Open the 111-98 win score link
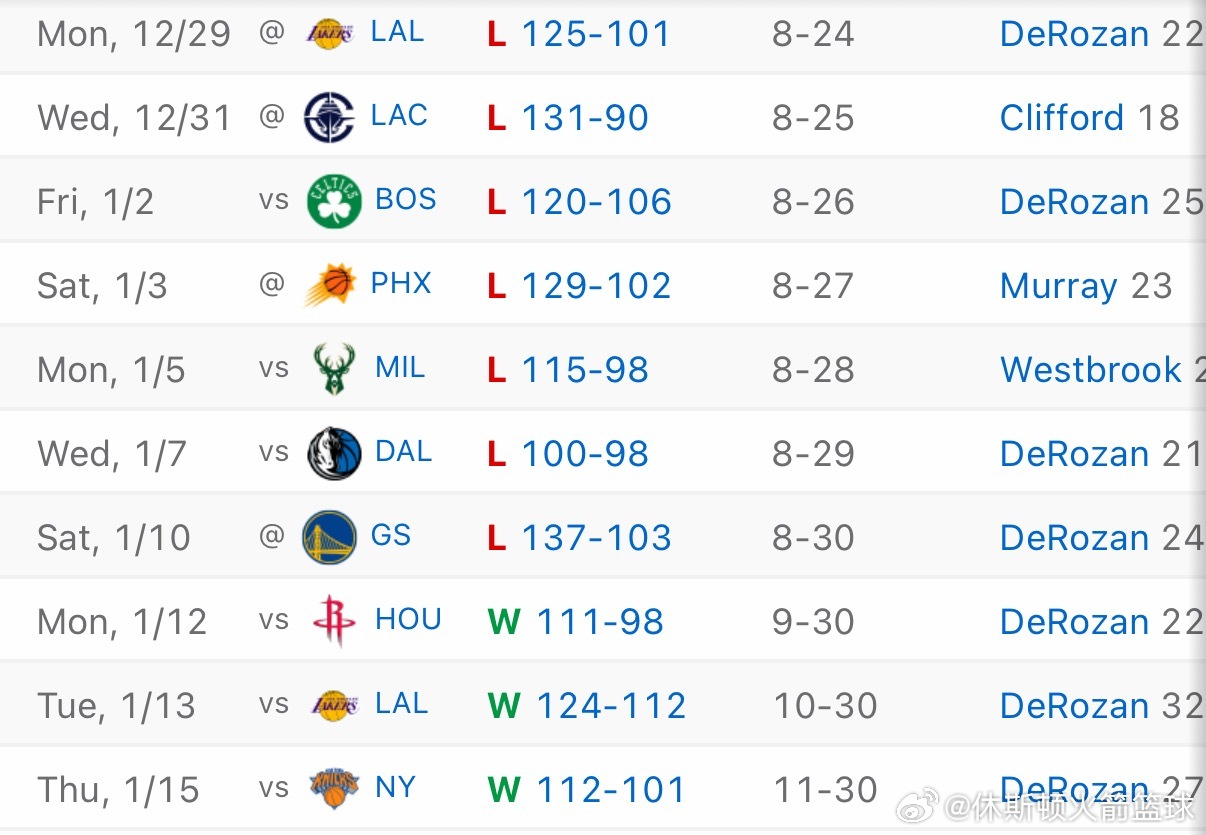The image size is (1206, 835). pyautogui.click(x=600, y=622)
